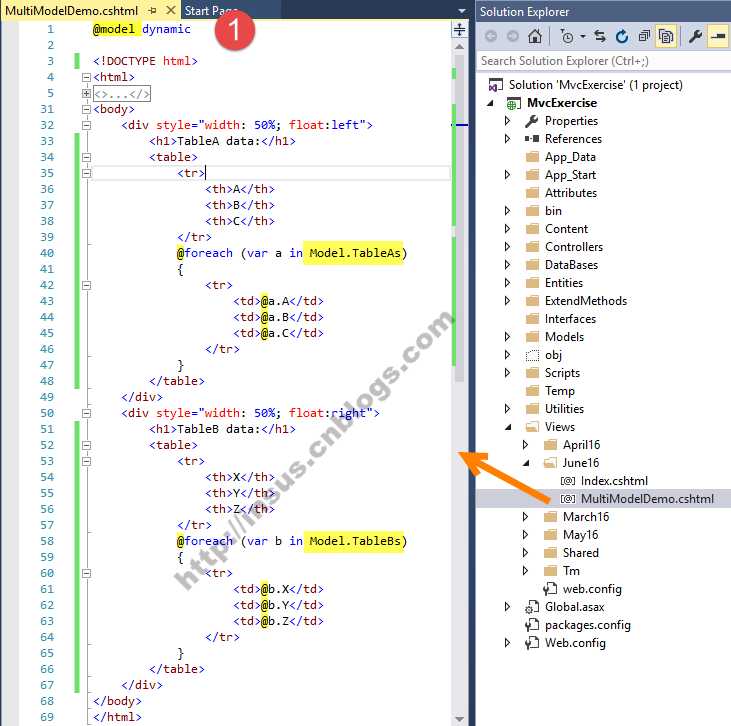
Task: Select the ExtendMethods folder
Action: pos(586,301)
